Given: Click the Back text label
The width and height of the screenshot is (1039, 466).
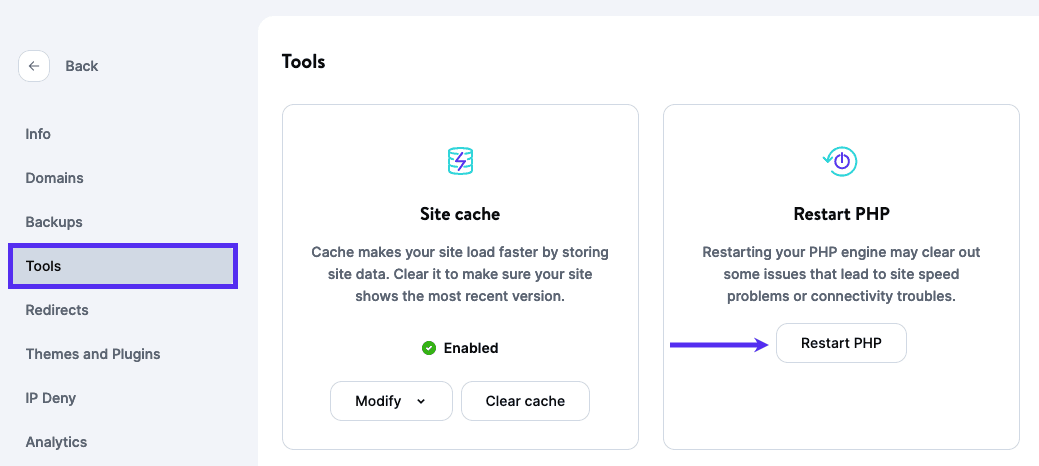Looking at the screenshot, I should pos(82,66).
